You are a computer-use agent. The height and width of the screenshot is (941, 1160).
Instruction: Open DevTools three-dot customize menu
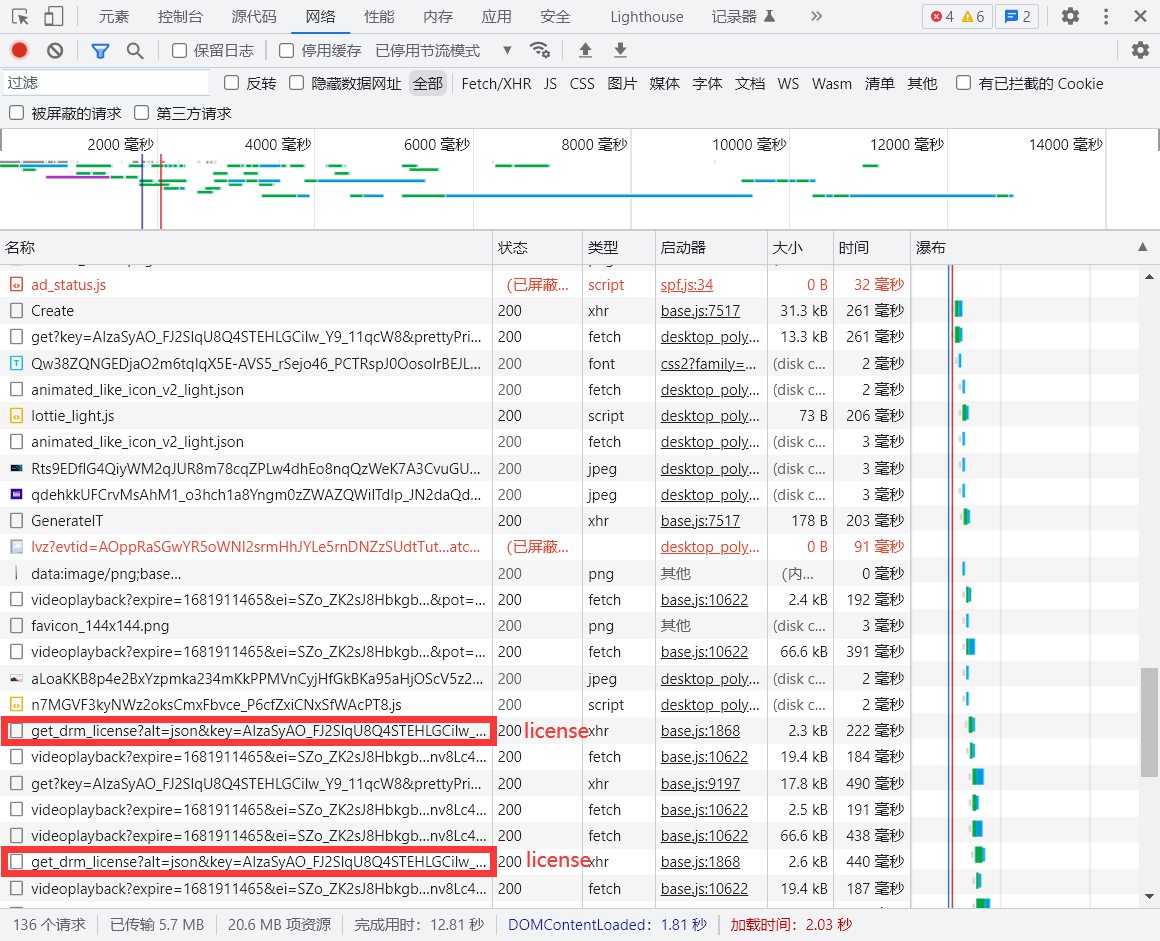pos(1106,16)
